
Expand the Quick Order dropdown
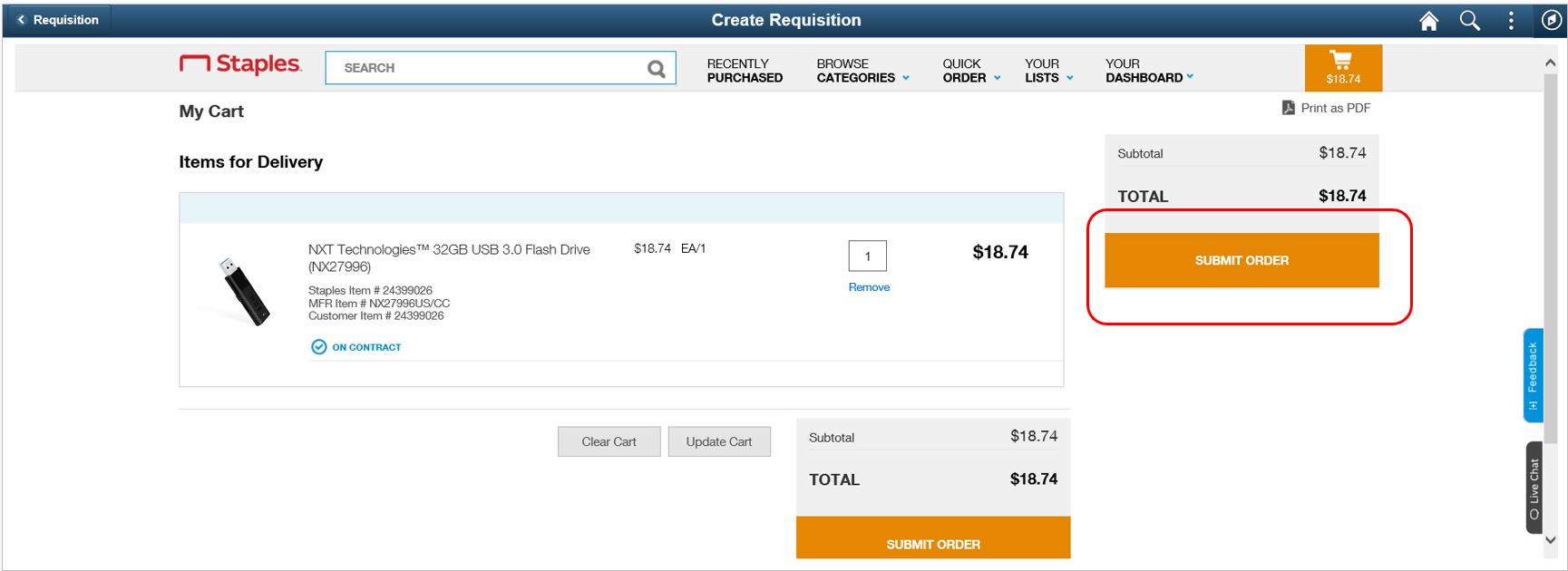click(x=970, y=71)
